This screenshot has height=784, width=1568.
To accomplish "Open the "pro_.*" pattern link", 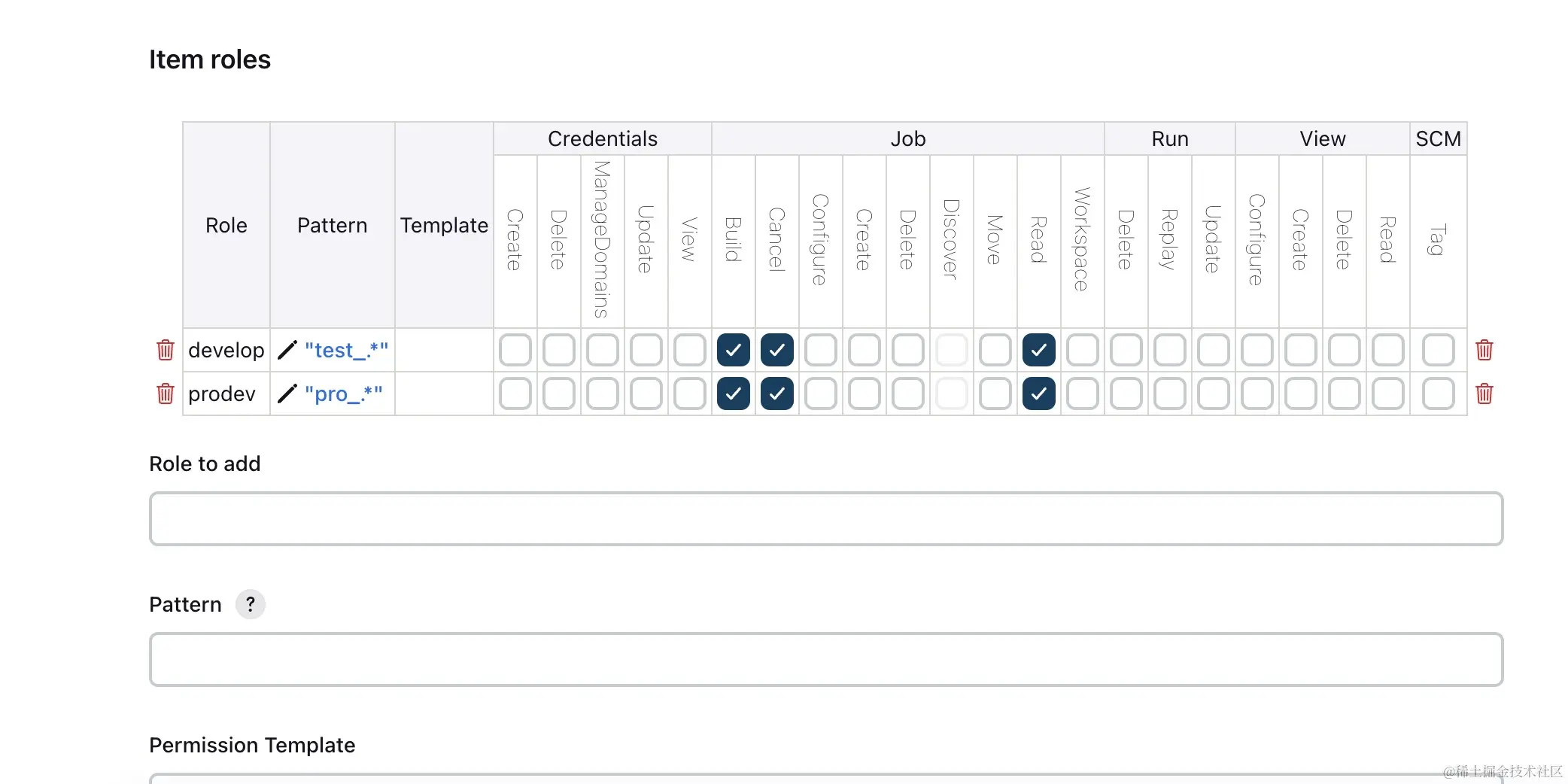I will [x=343, y=394].
